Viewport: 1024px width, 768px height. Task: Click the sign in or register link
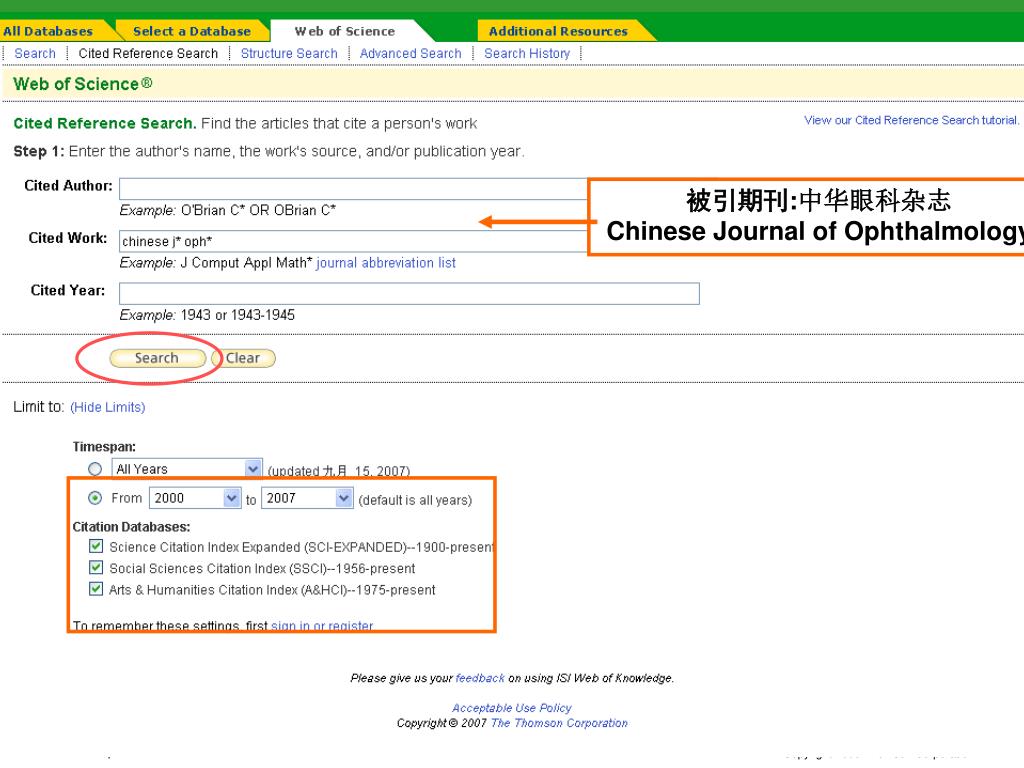click(x=322, y=626)
